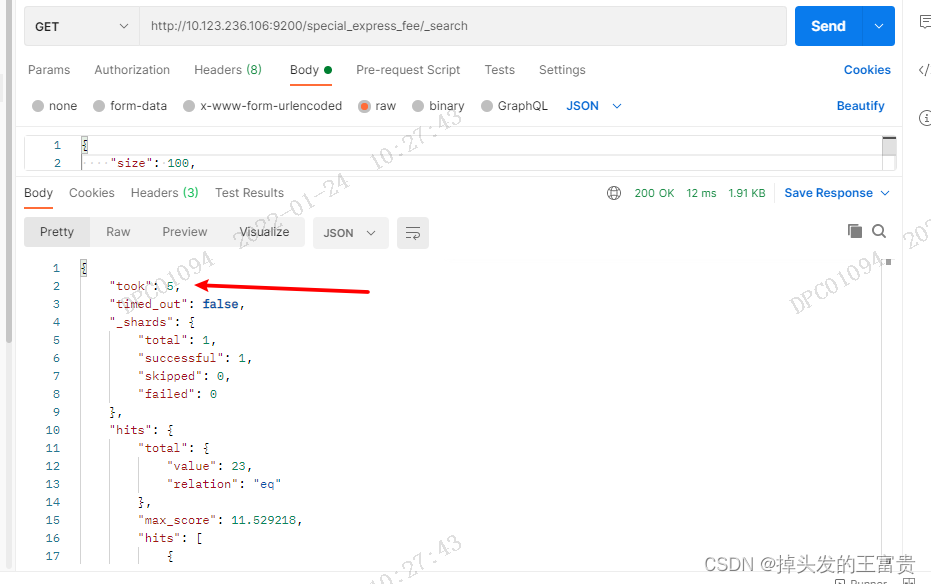Switch response view to Raw
Image resolution: width=931 pixels, height=584 pixels.
(118, 232)
